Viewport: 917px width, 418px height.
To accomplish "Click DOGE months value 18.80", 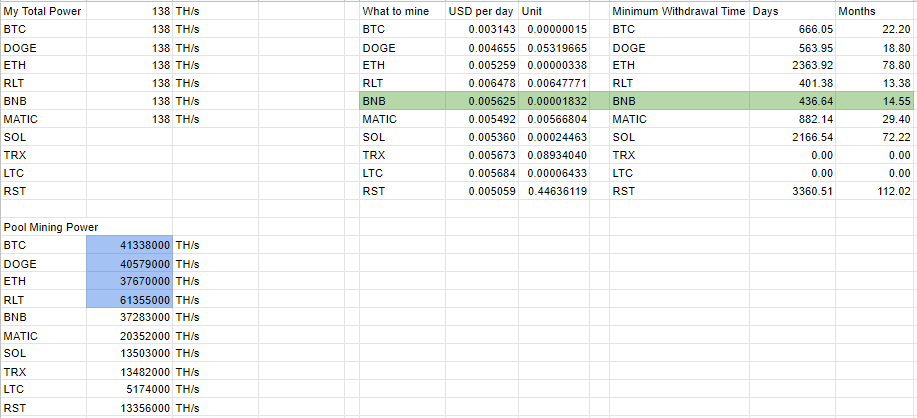I will click(x=876, y=47).
